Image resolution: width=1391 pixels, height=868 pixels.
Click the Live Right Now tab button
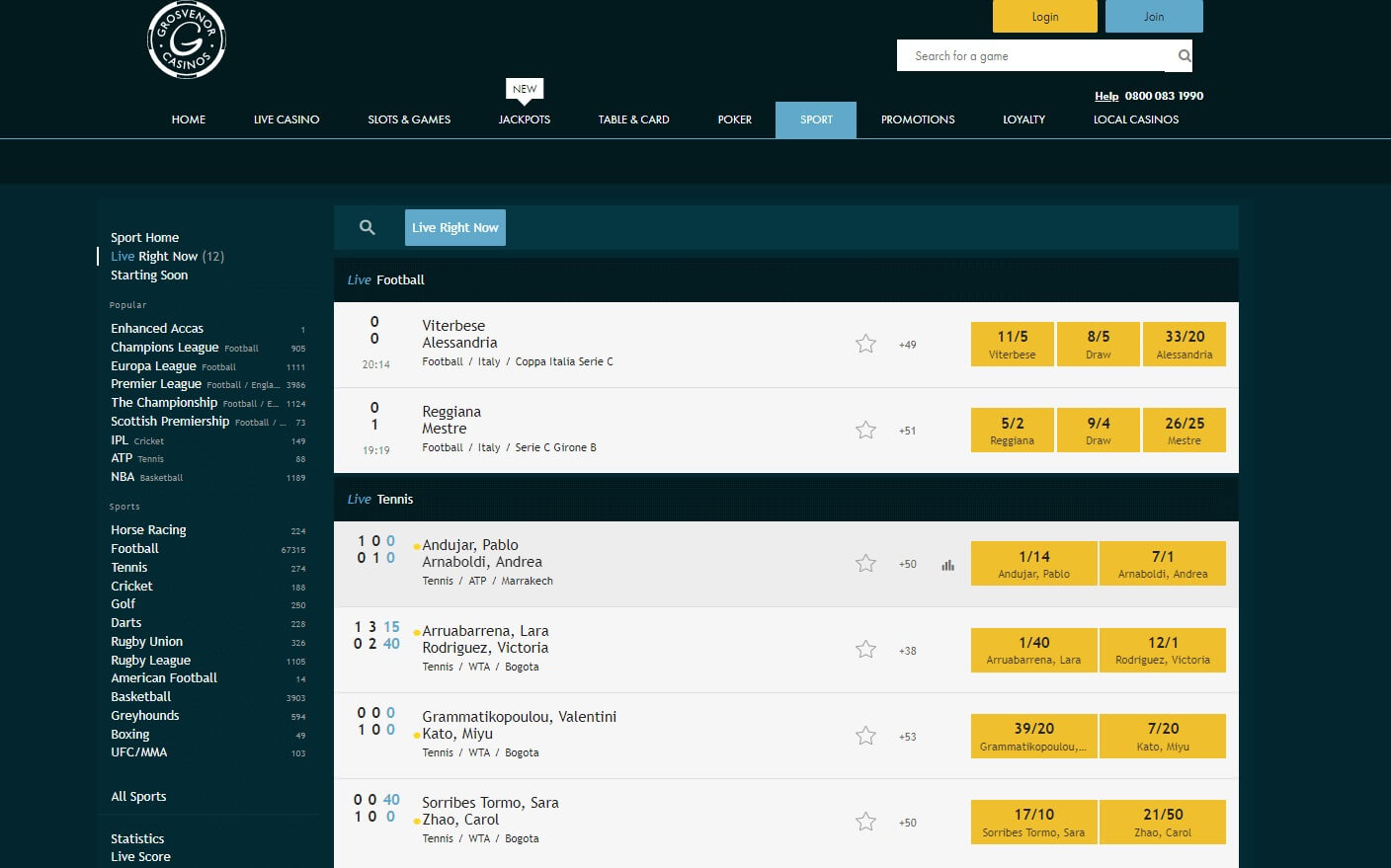(455, 227)
